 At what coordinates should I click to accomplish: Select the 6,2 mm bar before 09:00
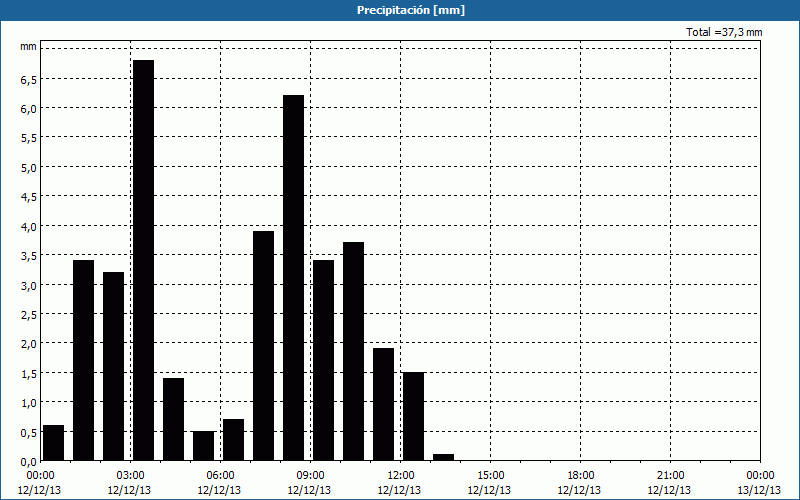pos(293,278)
